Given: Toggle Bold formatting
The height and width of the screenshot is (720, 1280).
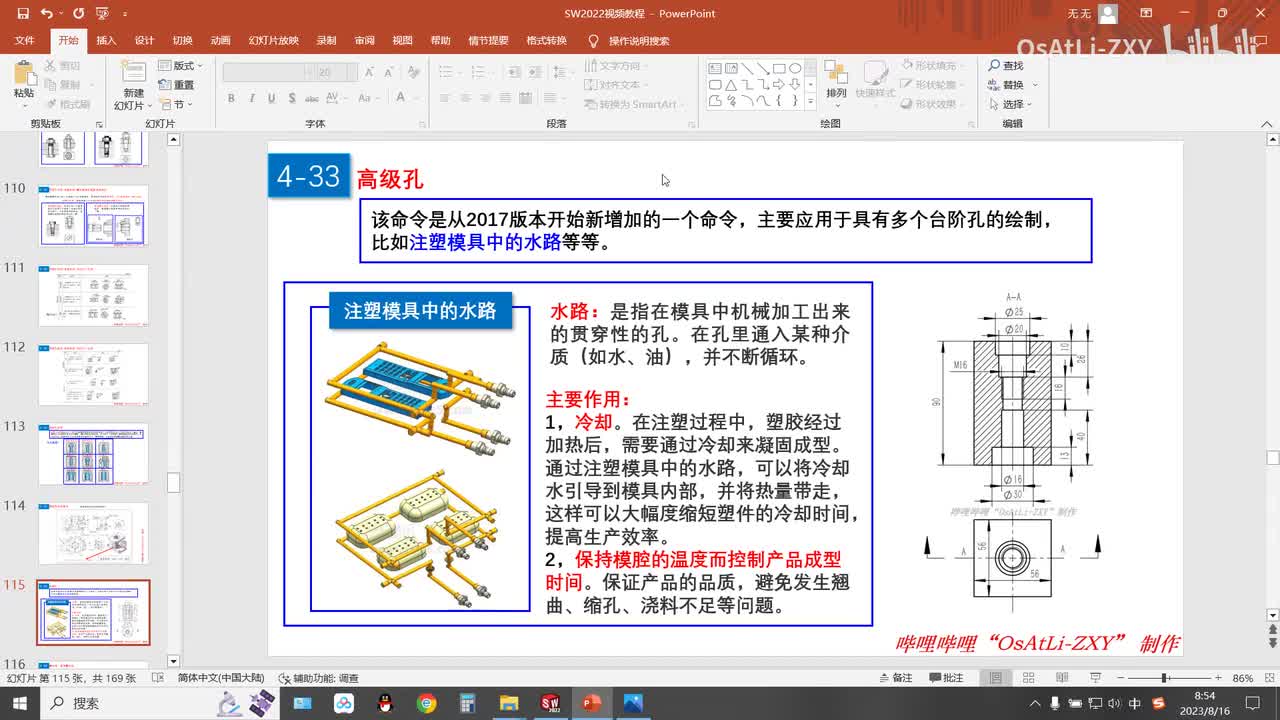Looking at the screenshot, I should pos(232,98).
